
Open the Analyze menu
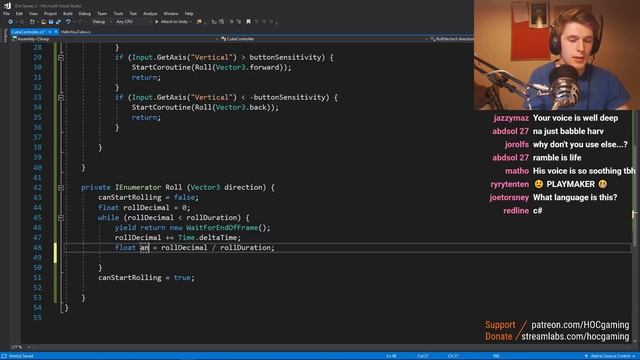click(x=150, y=13)
